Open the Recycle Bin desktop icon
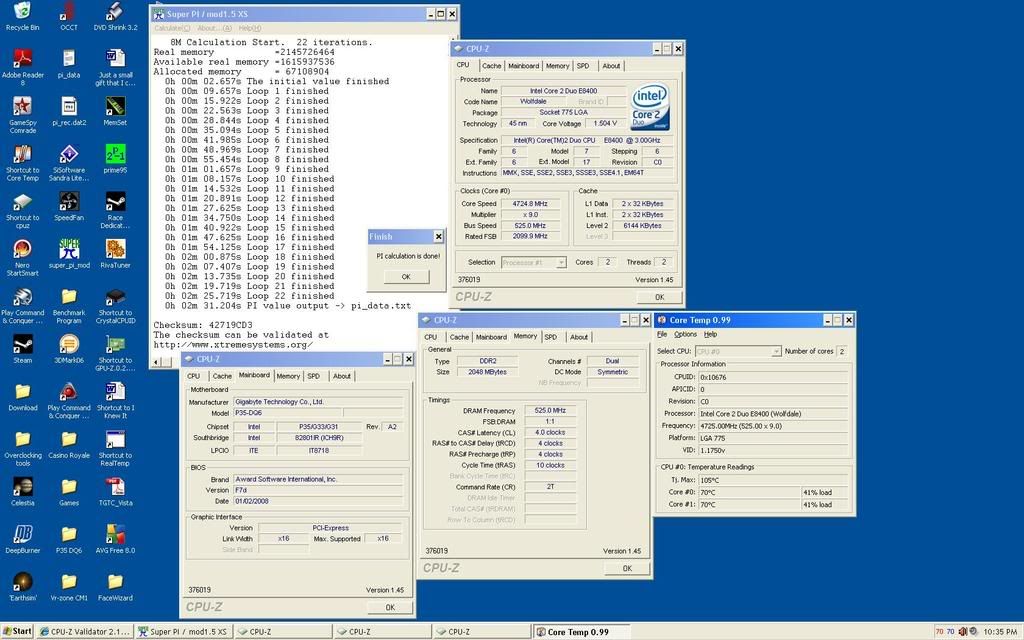This screenshot has height=640, width=1024. (x=22, y=12)
